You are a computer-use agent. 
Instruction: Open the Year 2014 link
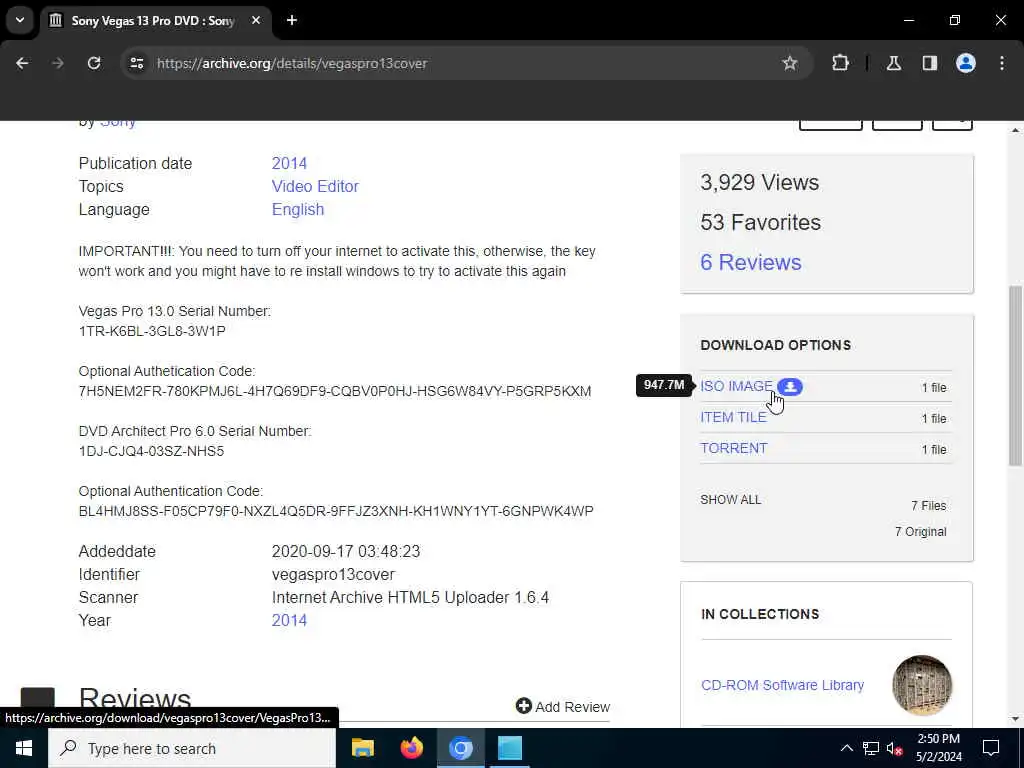(289, 620)
